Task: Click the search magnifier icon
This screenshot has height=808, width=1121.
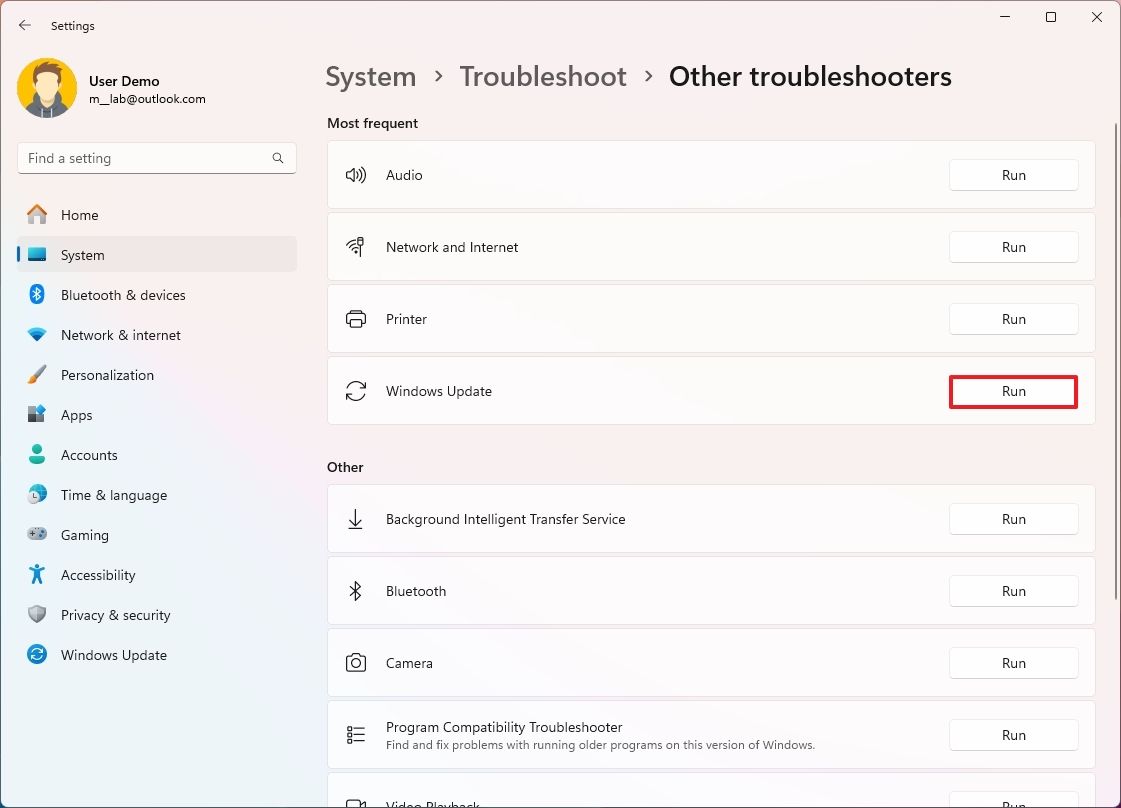Action: tap(278, 158)
